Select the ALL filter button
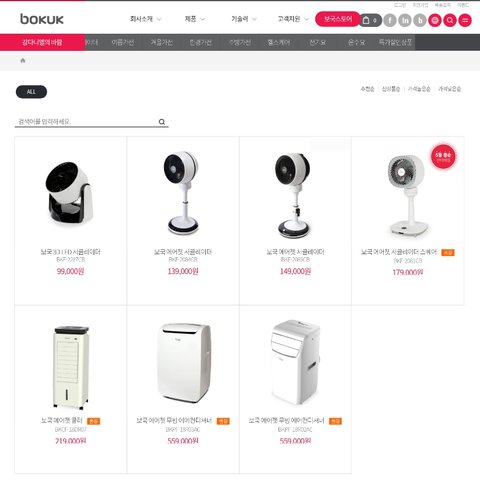 click(31, 92)
